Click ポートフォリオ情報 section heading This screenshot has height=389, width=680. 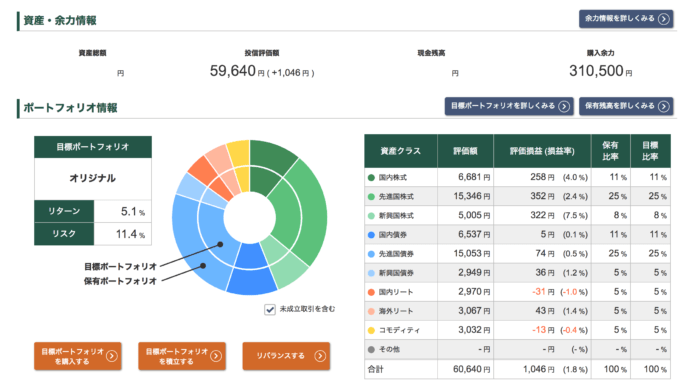70,108
